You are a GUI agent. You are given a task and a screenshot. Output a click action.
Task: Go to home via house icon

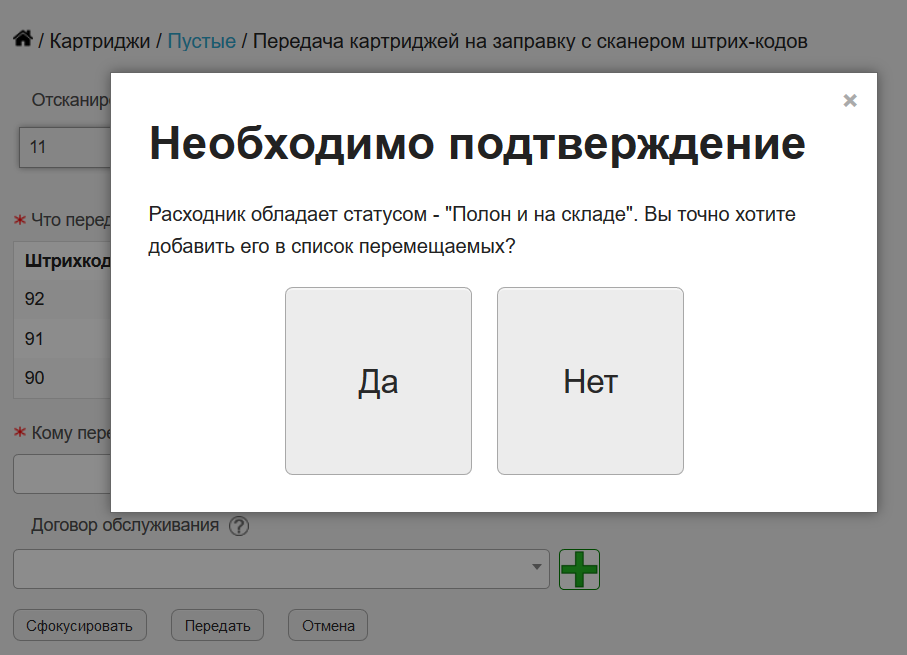[23, 39]
